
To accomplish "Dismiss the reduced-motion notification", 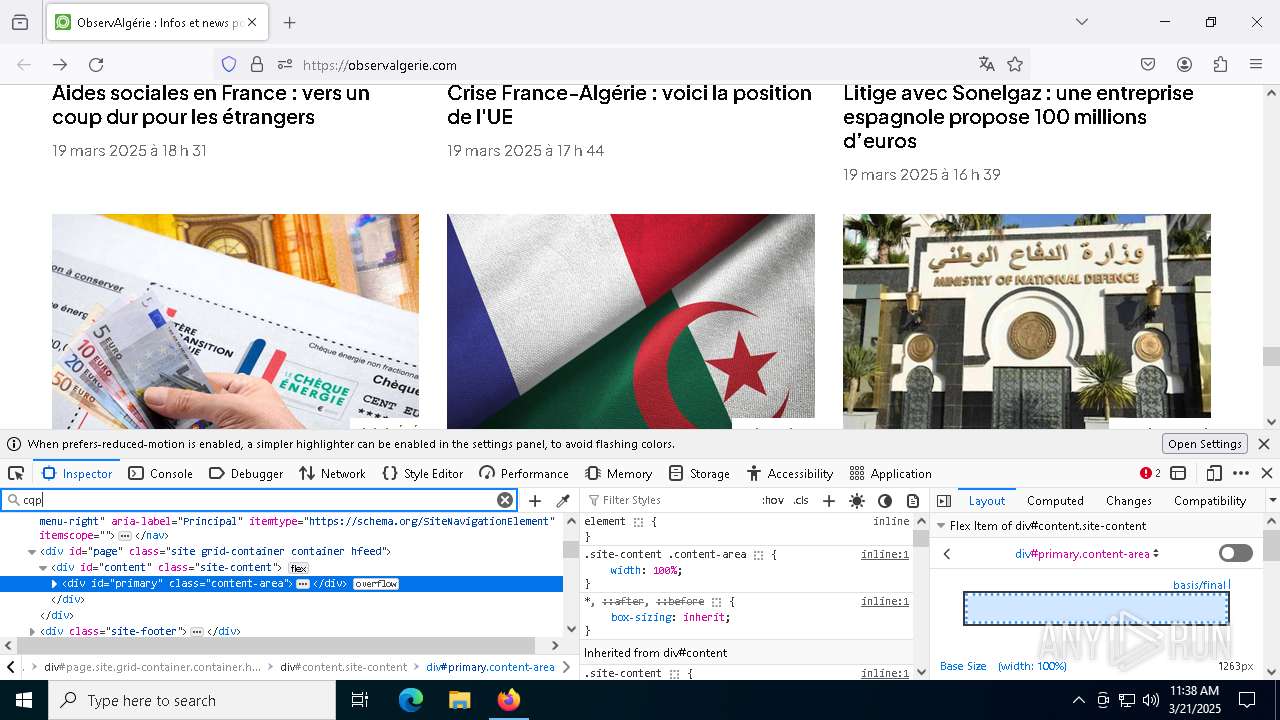I will pyautogui.click(x=1264, y=444).
